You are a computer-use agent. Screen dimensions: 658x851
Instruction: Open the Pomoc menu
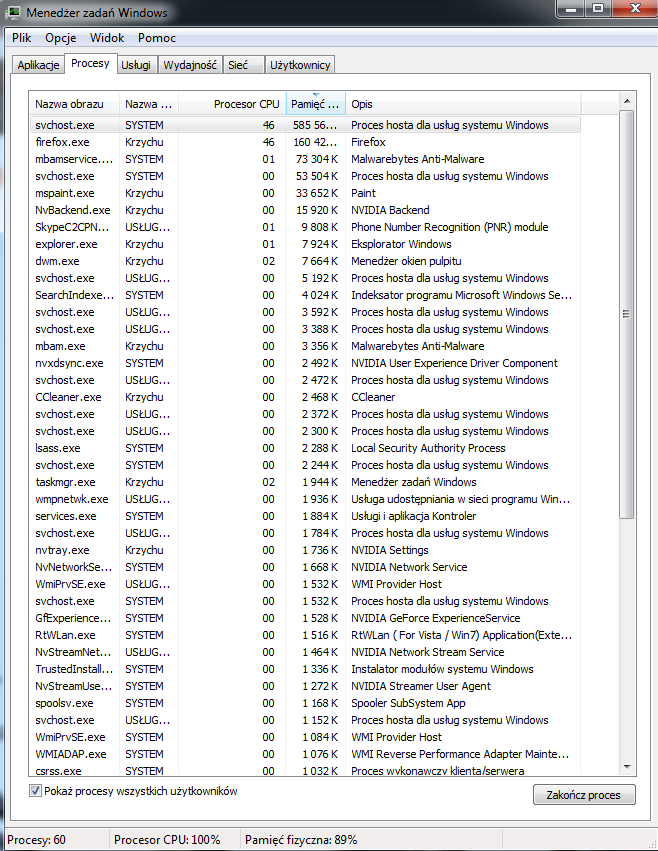pyautogui.click(x=157, y=38)
